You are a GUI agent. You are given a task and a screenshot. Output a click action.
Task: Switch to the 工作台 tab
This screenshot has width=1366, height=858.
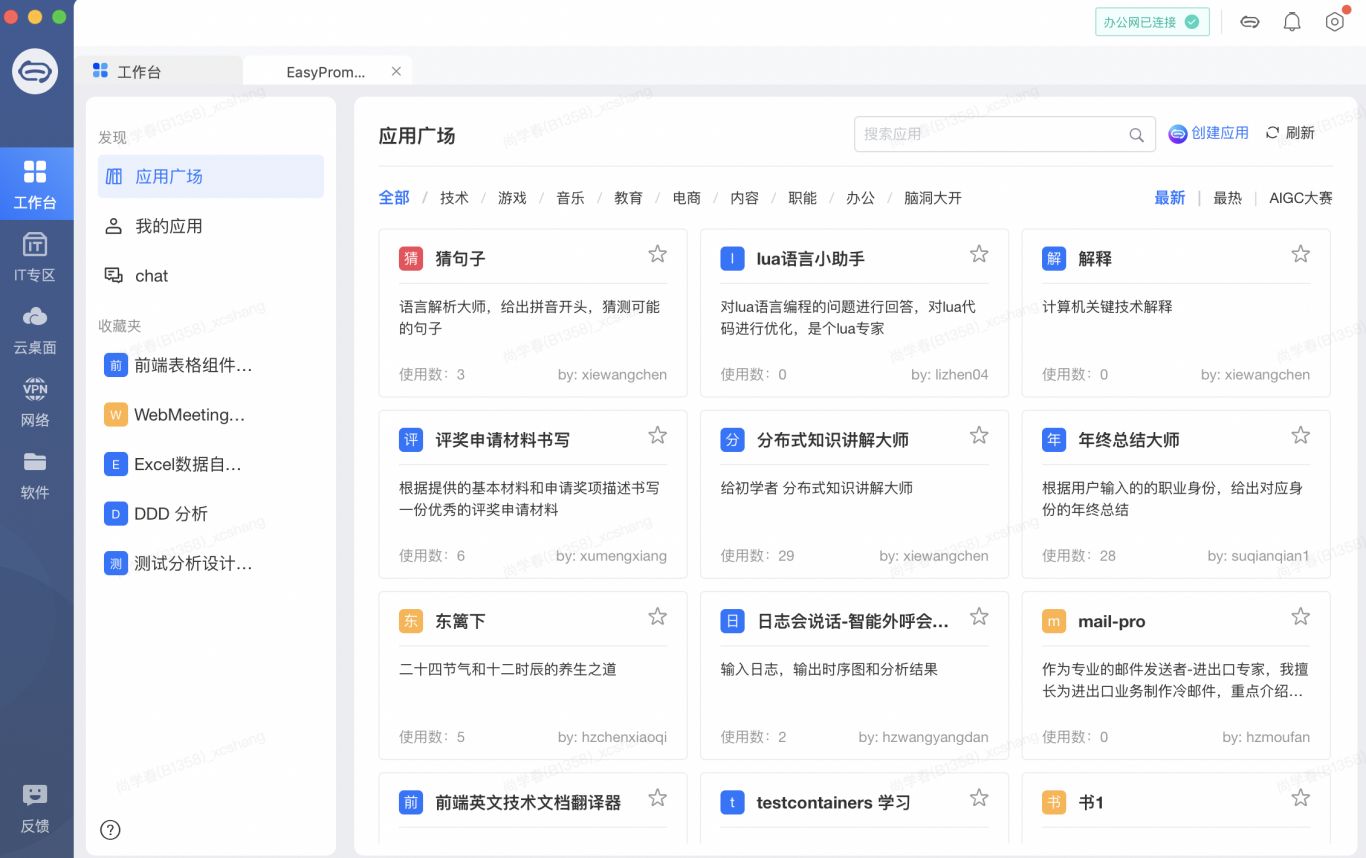(x=160, y=71)
